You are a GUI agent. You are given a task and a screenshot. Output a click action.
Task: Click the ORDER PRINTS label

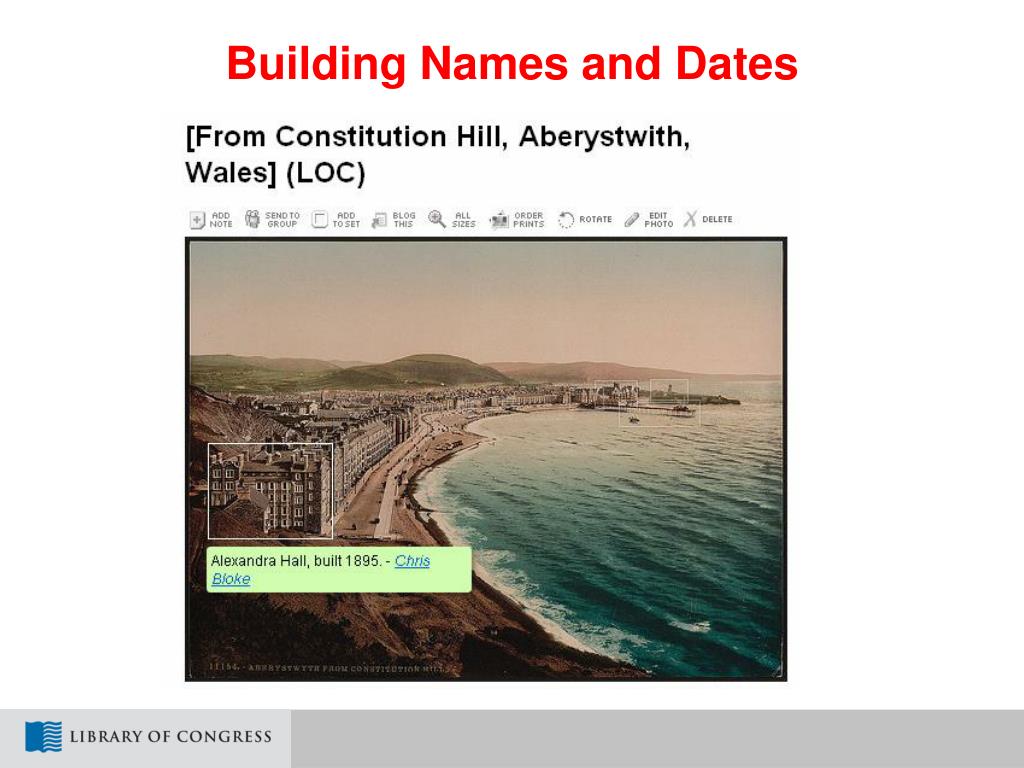tap(528, 219)
